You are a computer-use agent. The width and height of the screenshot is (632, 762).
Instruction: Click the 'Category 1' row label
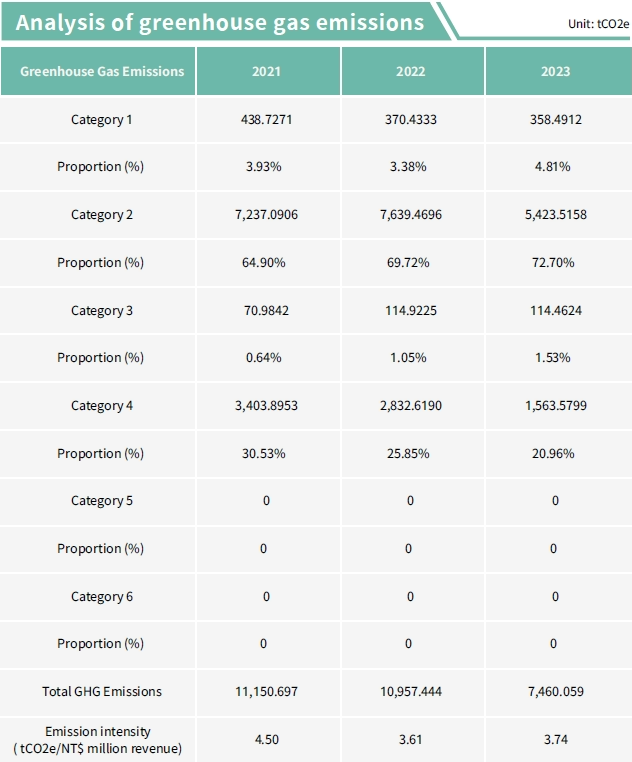101,119
